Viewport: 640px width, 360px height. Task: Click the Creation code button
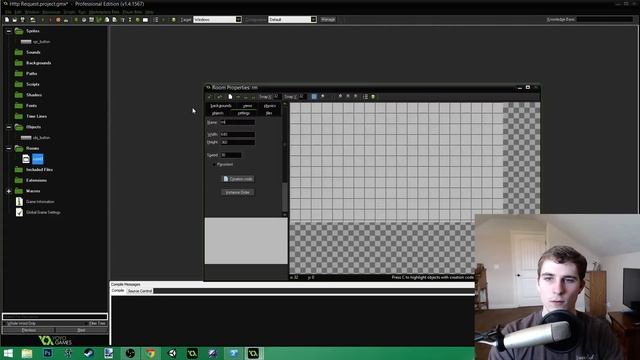[x=238, y=179]
